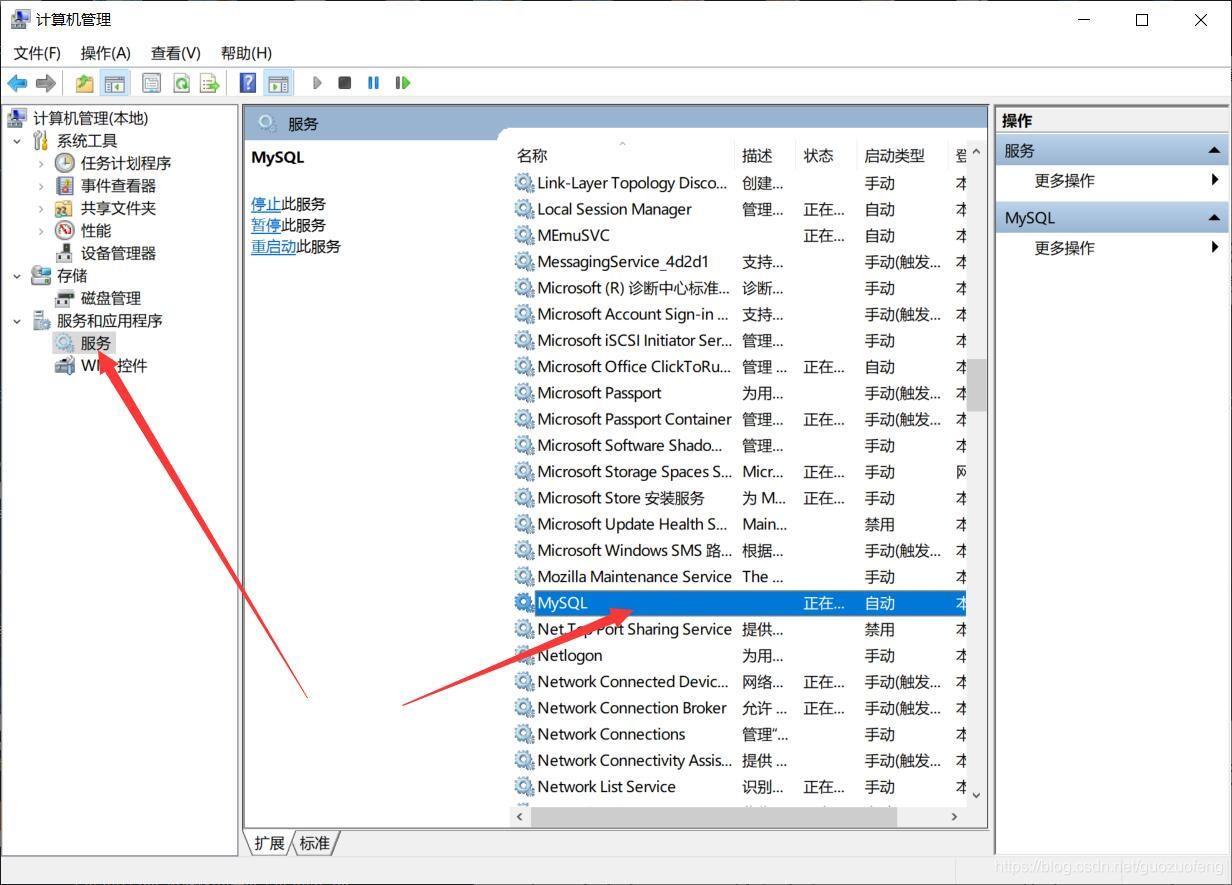Select the Microsoft Store 安装服务 row
This screenshot has width=1232, height=885.
(x=739, y=498)
